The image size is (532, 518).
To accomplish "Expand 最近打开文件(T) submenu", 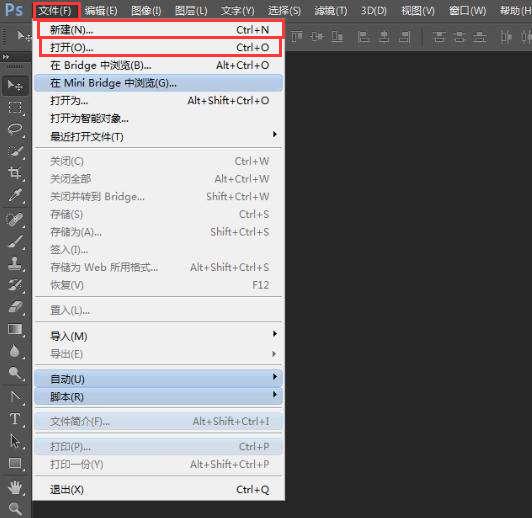I will (159, 136).
